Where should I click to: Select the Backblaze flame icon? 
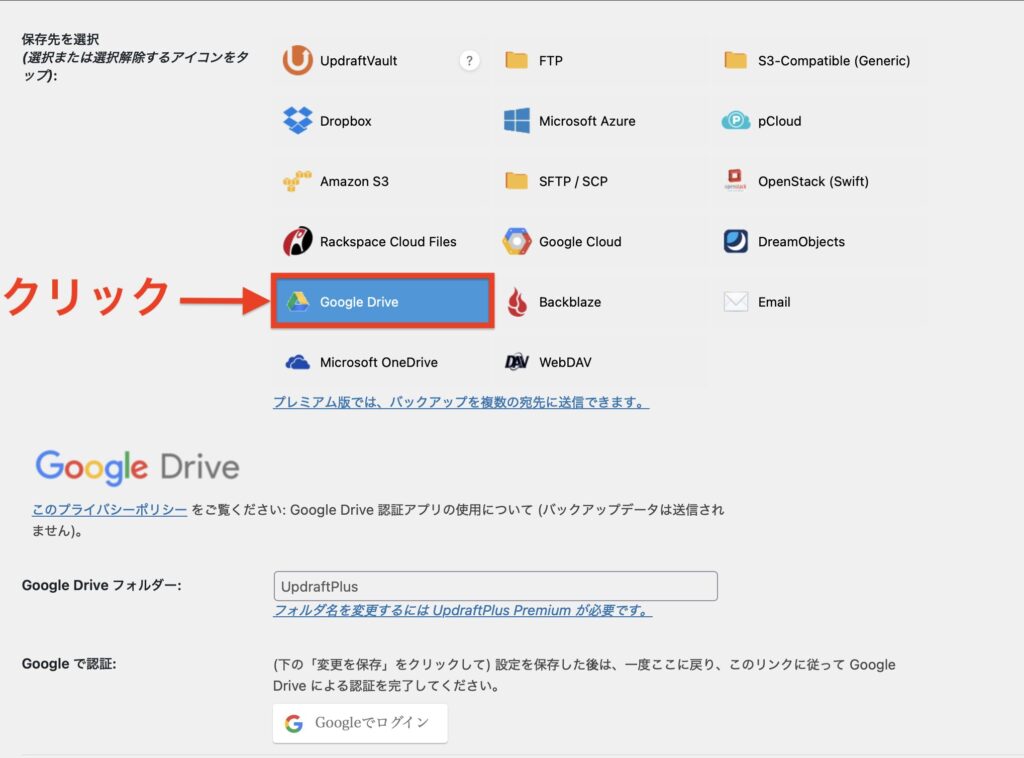point(516,302)
